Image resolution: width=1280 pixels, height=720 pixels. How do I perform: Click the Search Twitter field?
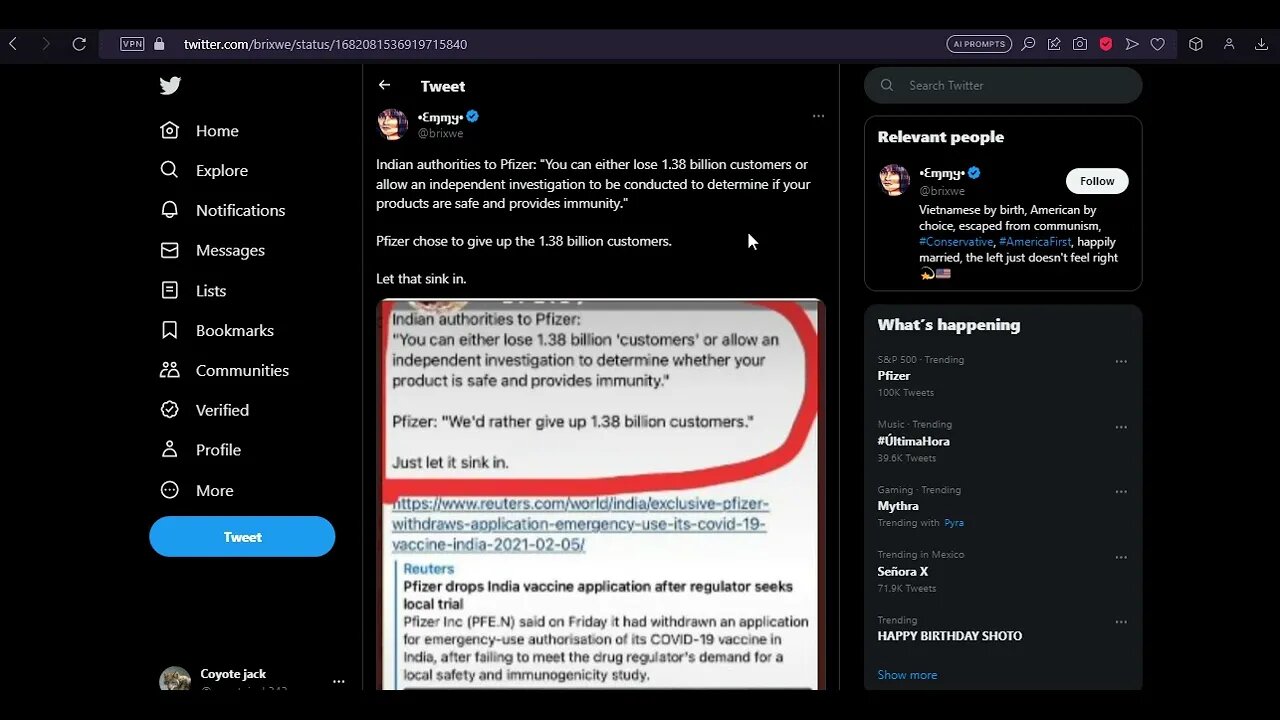tap(1003, 85)
